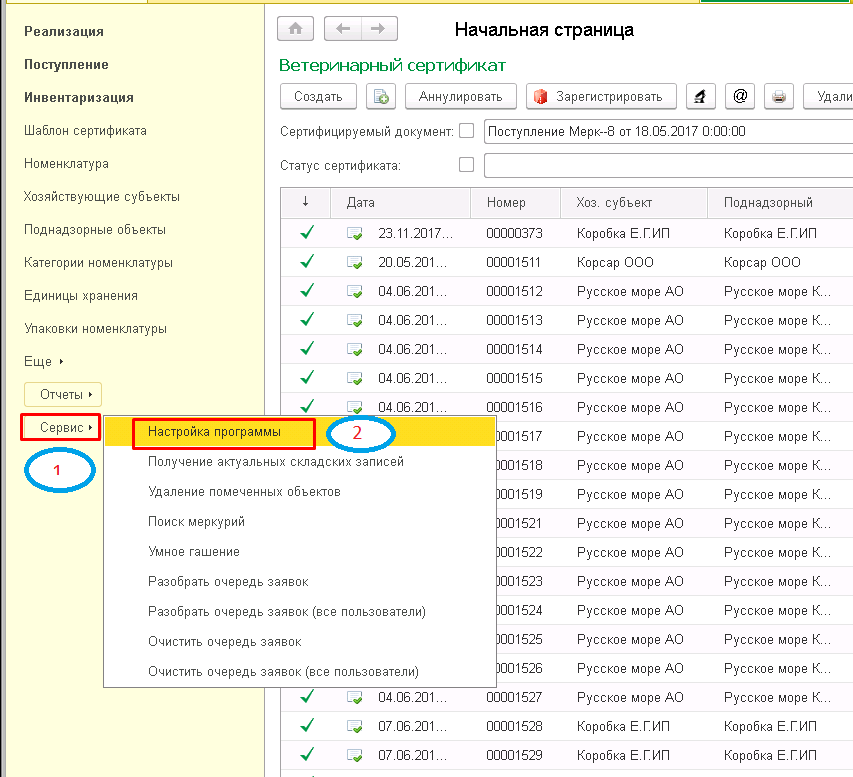Open Инвентаризация in the sidebar

[79, 98]
